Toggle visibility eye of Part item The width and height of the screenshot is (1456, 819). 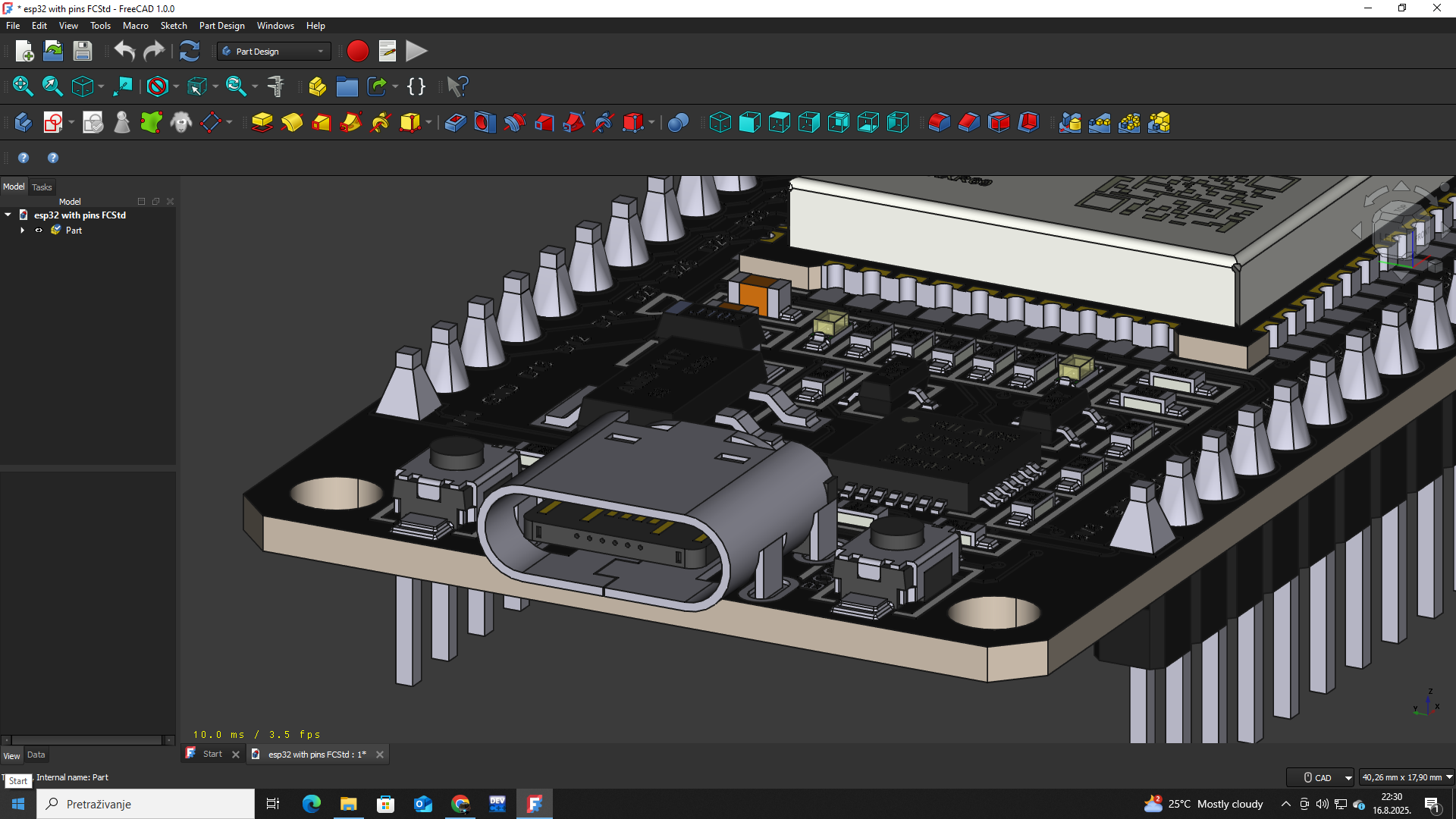(39, 231)
